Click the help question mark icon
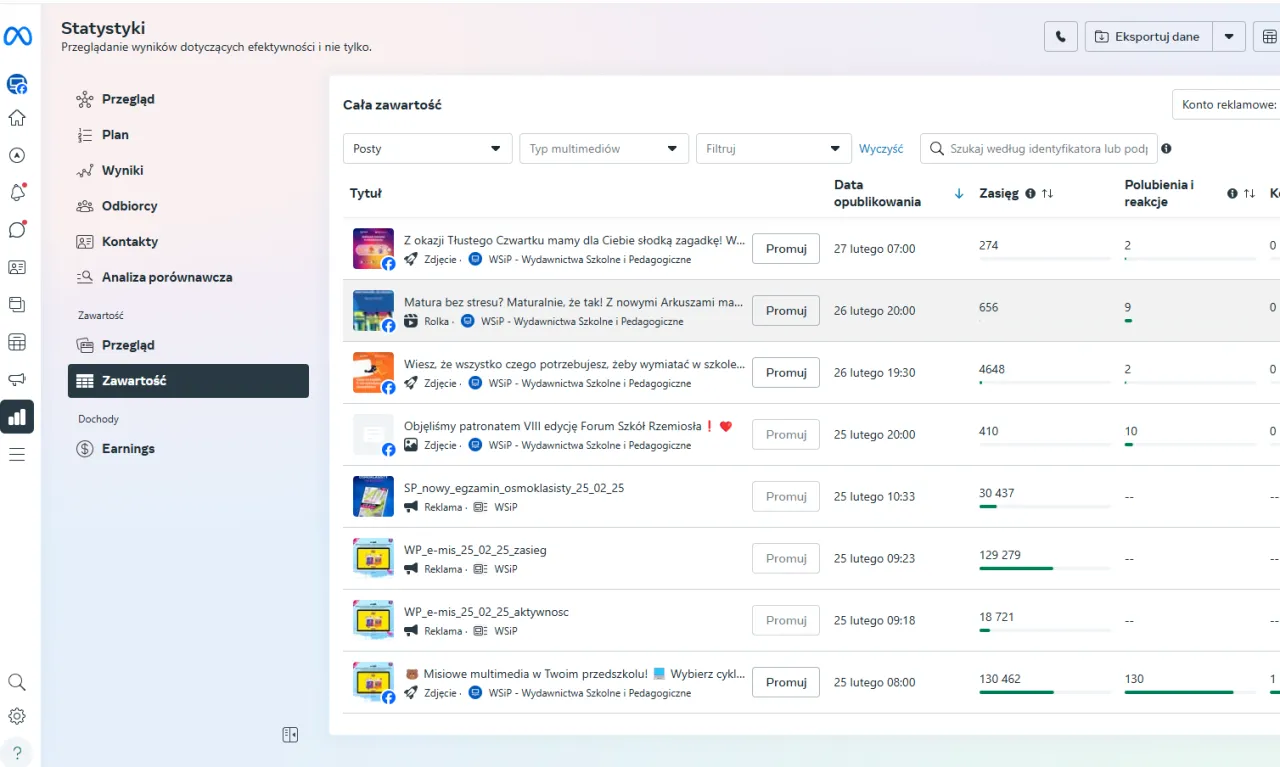 click(x=17, y=753)
